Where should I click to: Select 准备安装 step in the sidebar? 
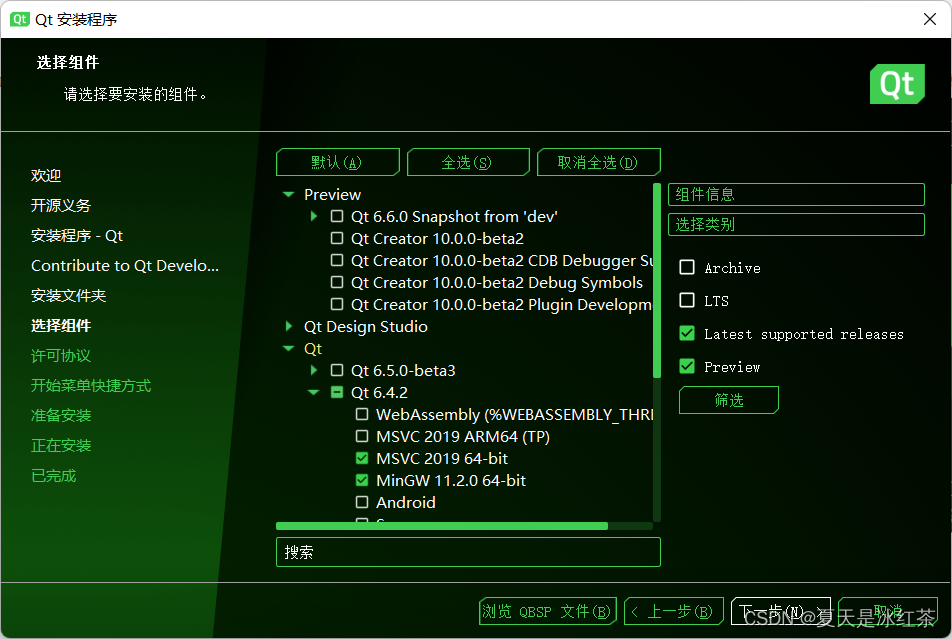coord(61,415)
